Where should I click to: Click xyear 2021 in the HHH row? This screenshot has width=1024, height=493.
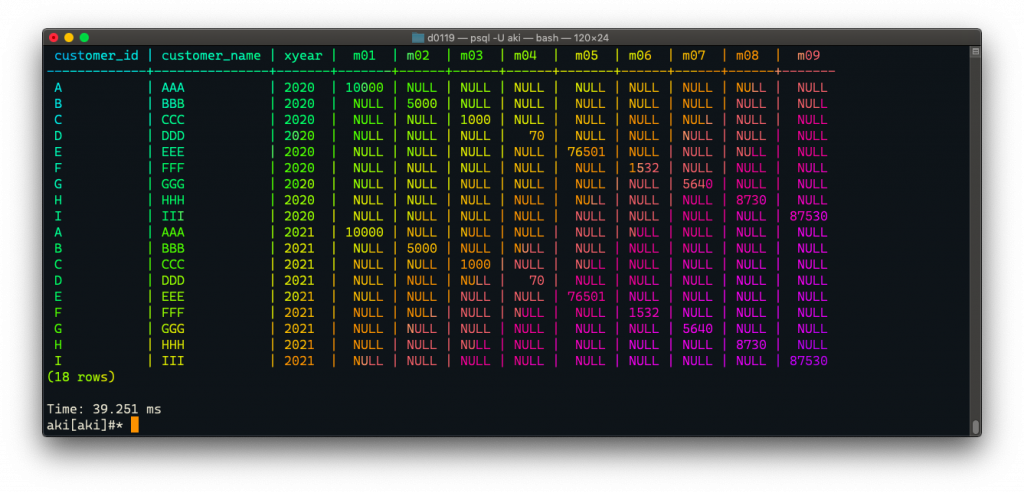click(x=299, y=344)
